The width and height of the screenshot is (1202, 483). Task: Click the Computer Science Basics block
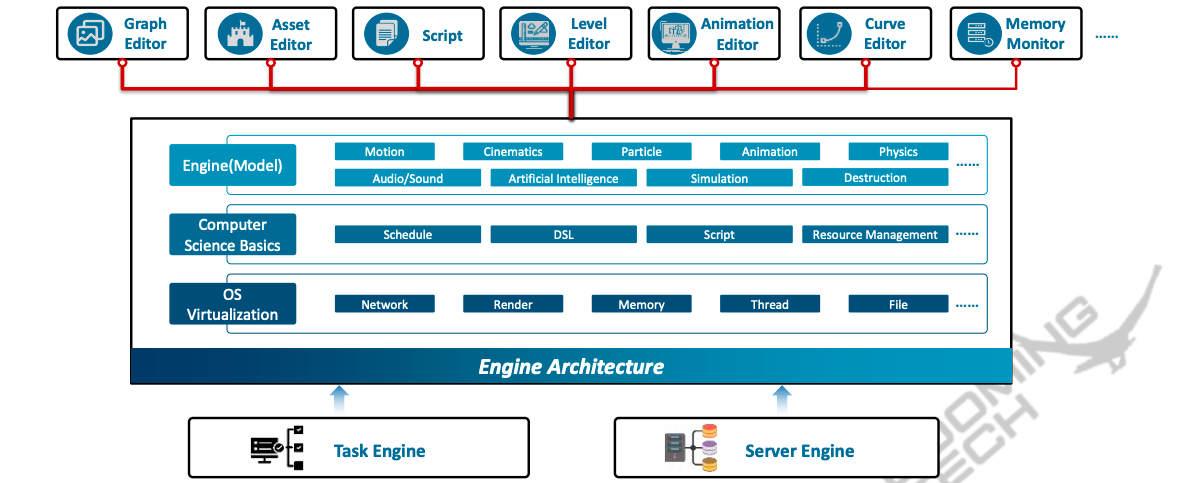(233, 235)
